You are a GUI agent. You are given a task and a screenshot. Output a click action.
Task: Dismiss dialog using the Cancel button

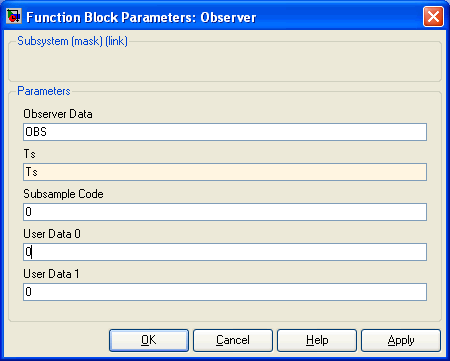click(233, 340)
